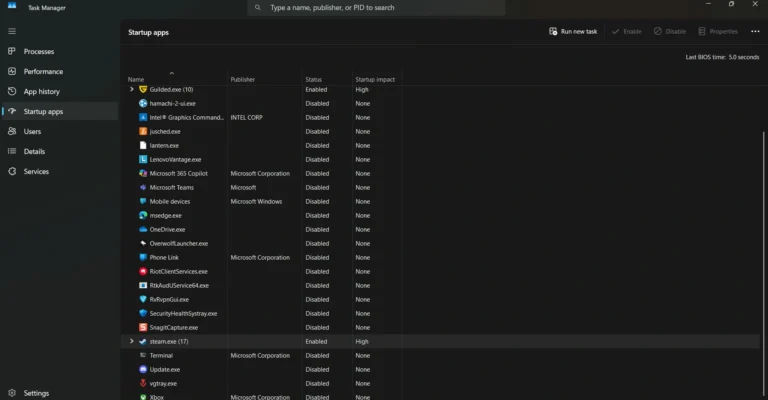Select the App history icon

pos(12,91)
